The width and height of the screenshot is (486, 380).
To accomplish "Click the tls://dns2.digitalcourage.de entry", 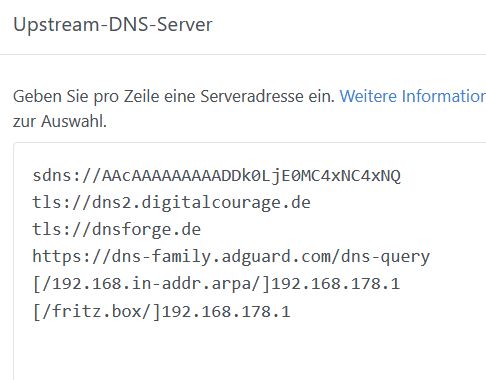I will point(171,202).
